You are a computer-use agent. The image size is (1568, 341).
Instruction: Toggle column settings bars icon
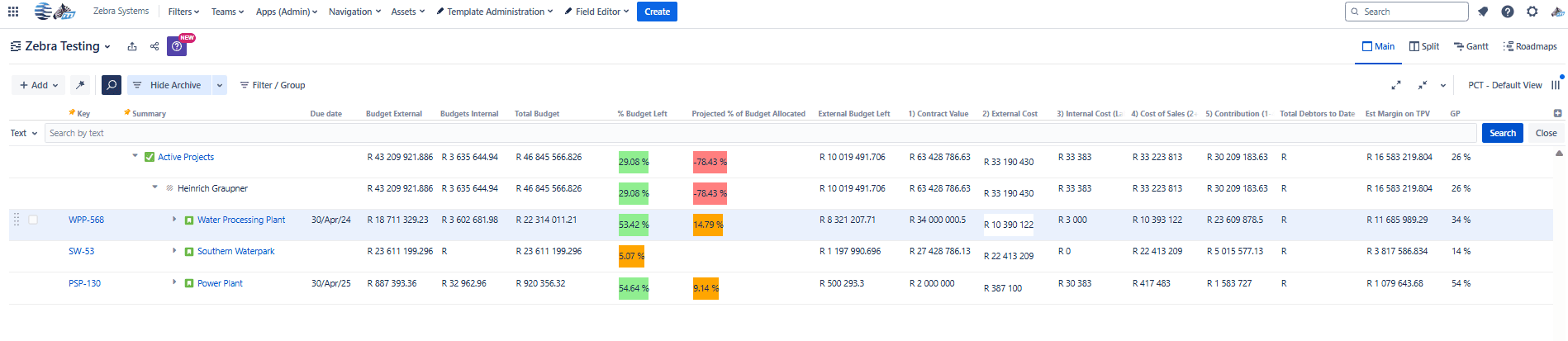point(1556,85)
